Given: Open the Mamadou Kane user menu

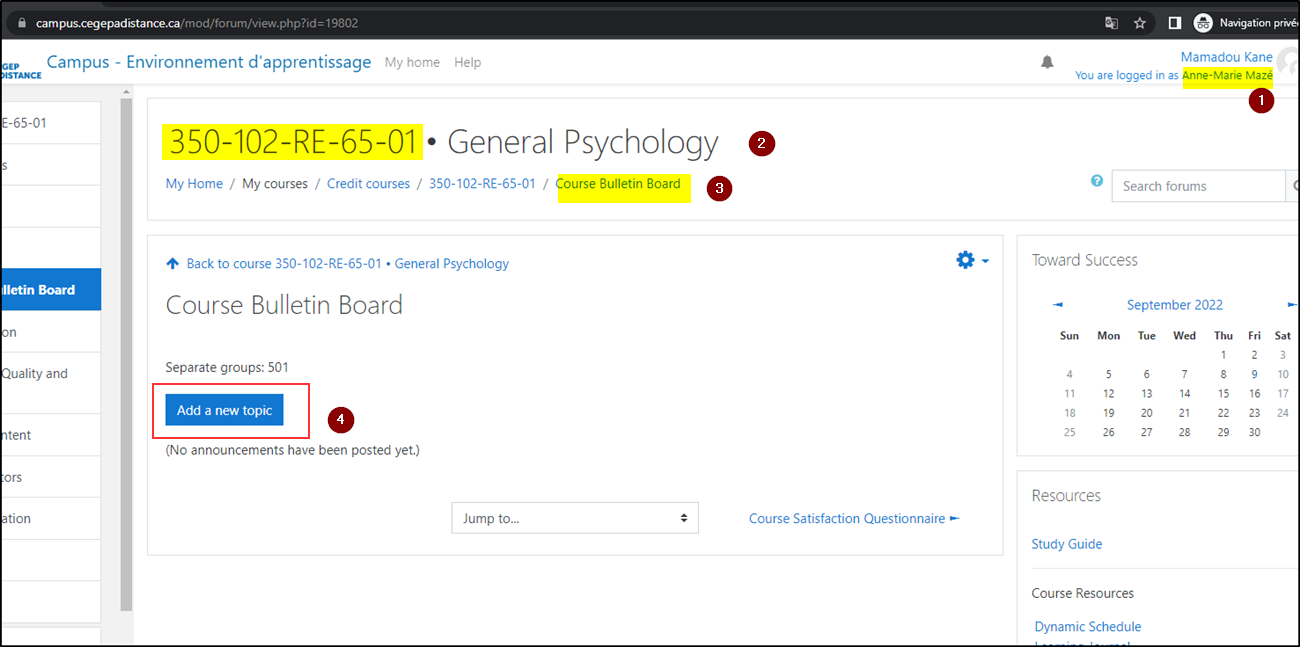Looking at the screenshot, I should 1226,57.
